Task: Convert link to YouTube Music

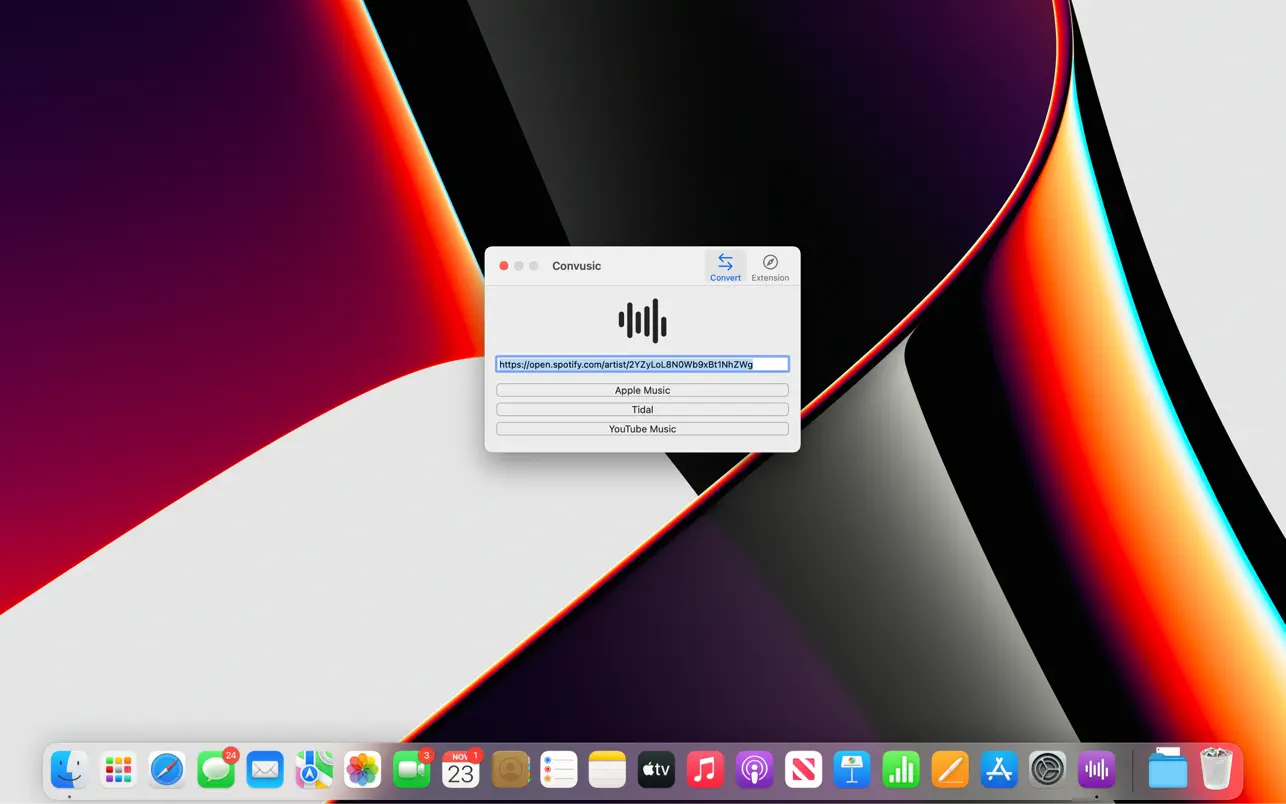Action: 642,429
